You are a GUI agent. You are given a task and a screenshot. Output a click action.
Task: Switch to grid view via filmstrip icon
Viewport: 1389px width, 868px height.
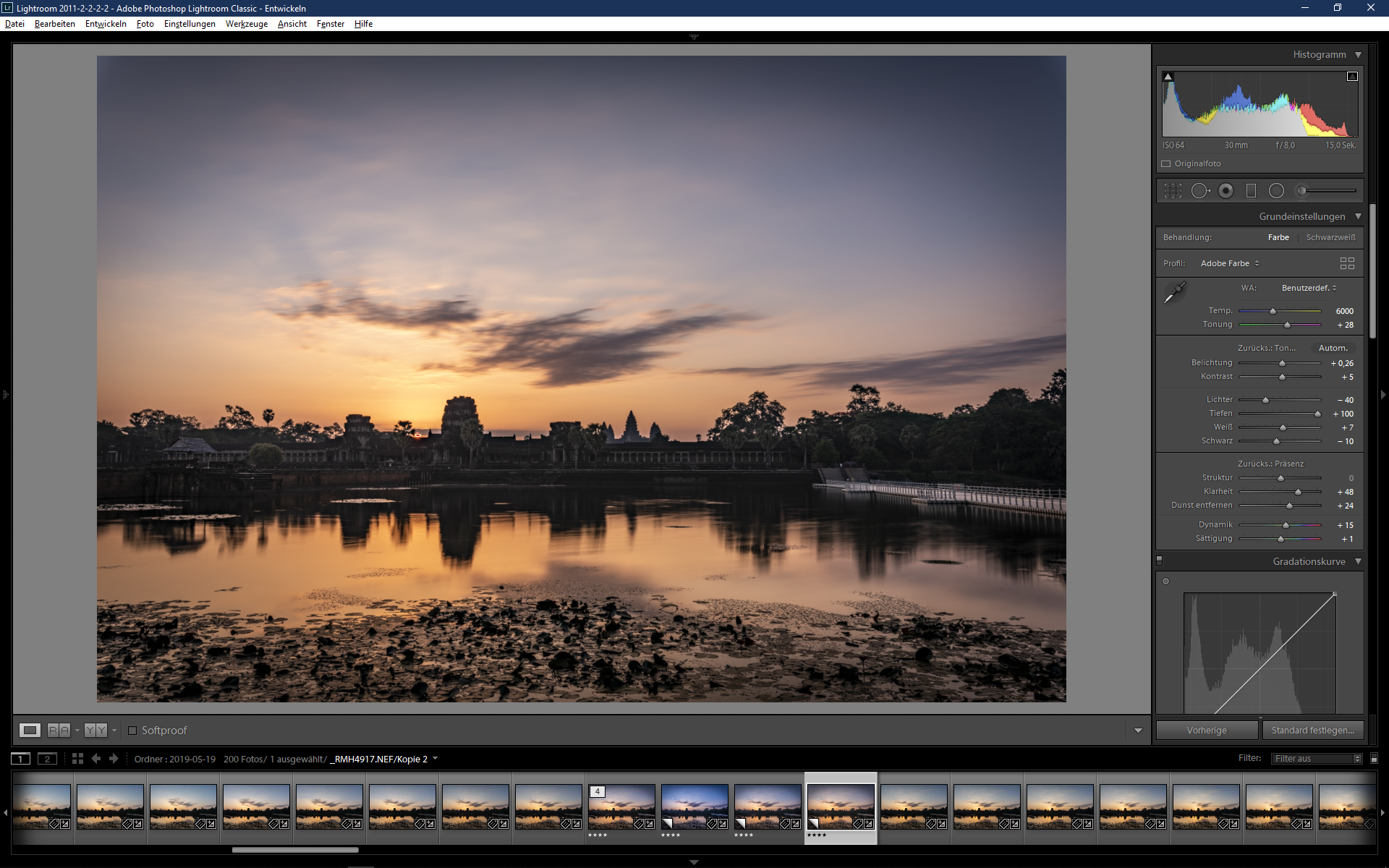(77, 759)
